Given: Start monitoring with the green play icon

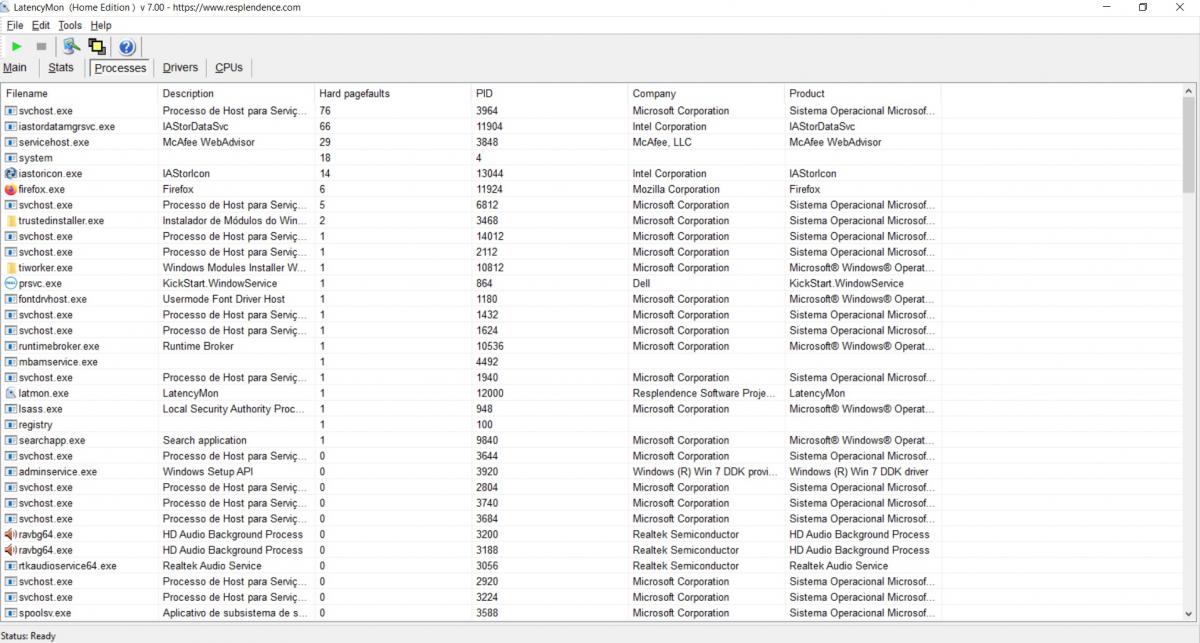Looking at the screenshot, I should point(17,46).
